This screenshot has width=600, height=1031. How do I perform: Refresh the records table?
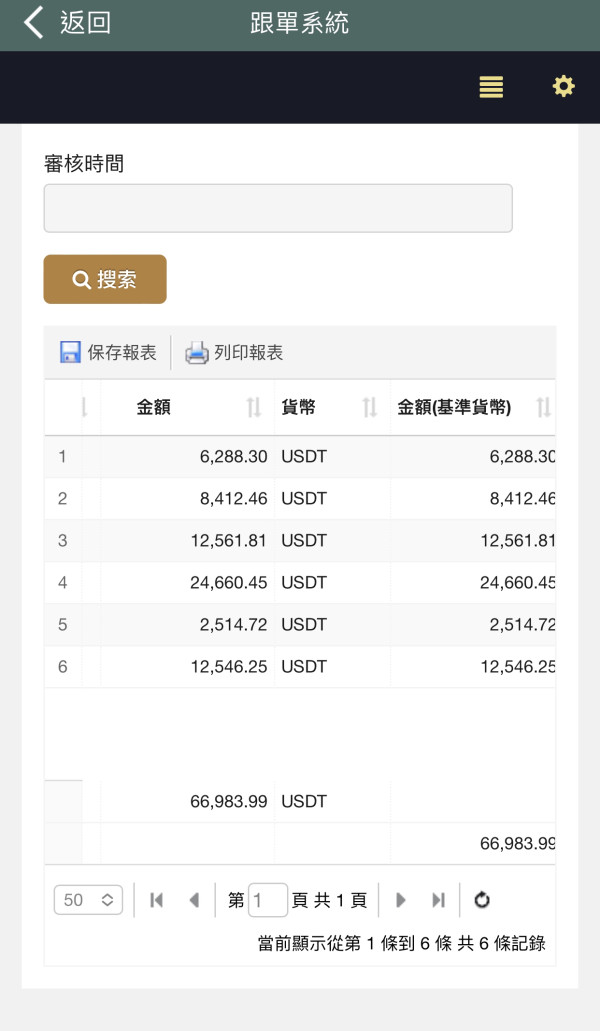tap(482, 900)
